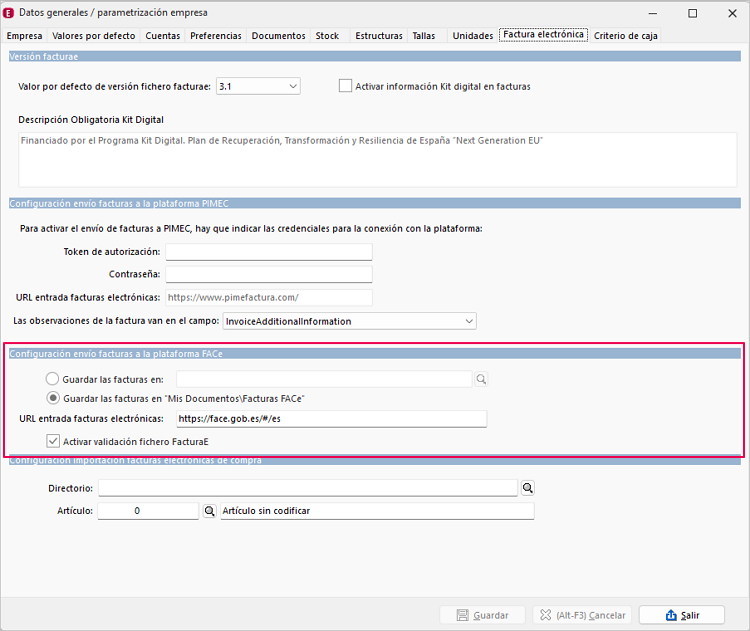Click the folder search icon beside Guardar las facturas en
Screen dimensions: 750x631
point(481,379)
